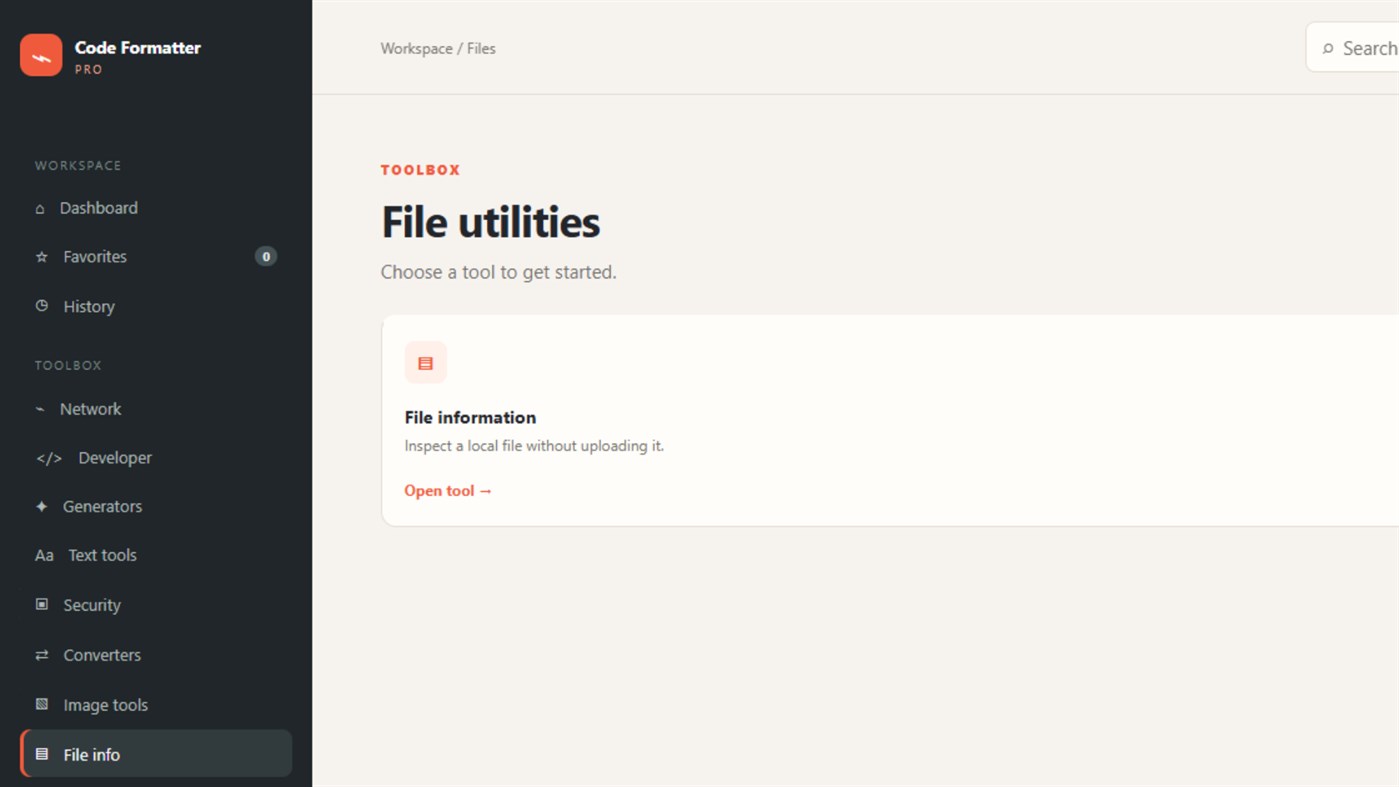Open the Converters toolbox category

click(x=156, y=655)
